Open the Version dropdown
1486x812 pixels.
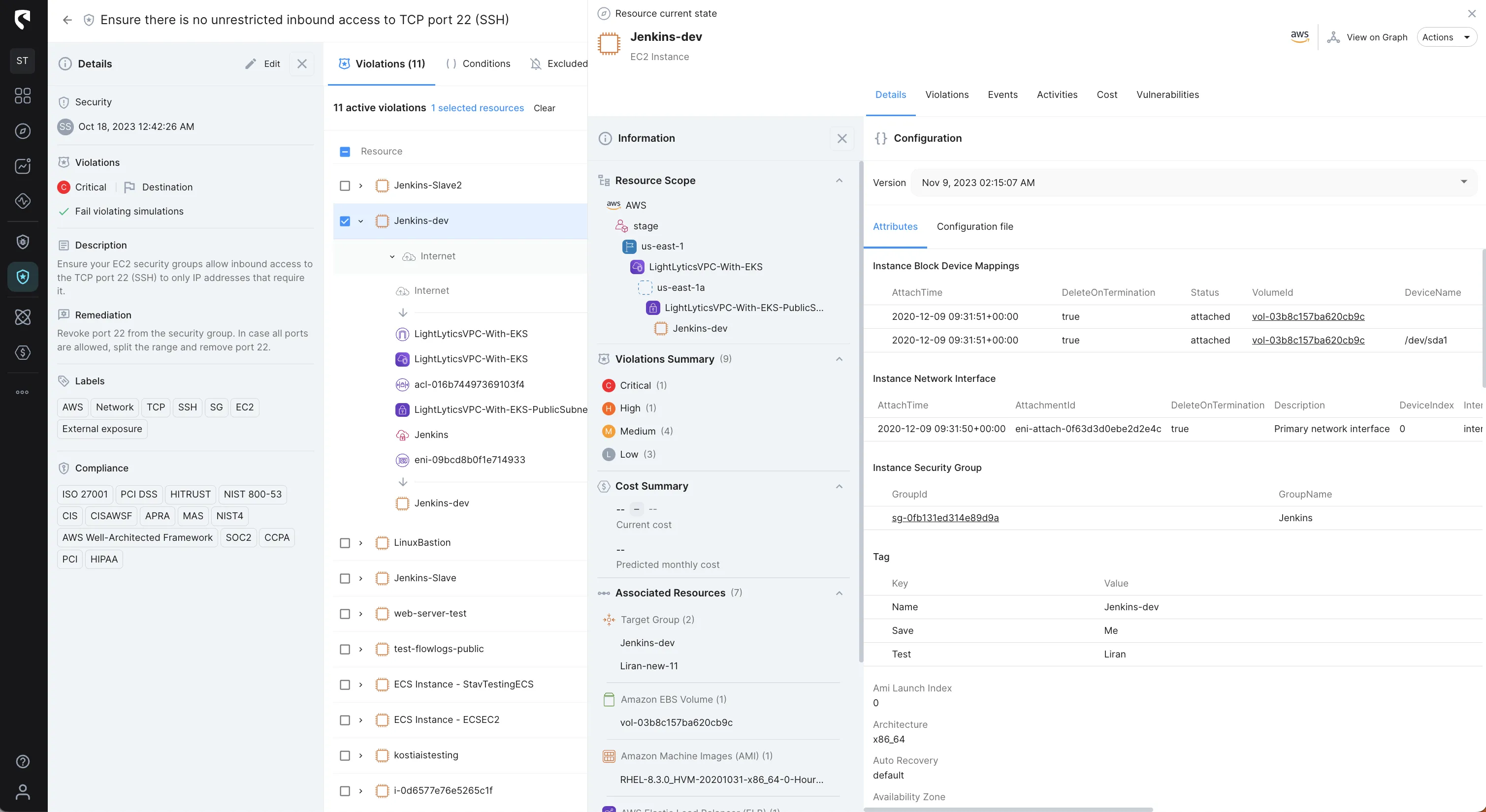1194,183
